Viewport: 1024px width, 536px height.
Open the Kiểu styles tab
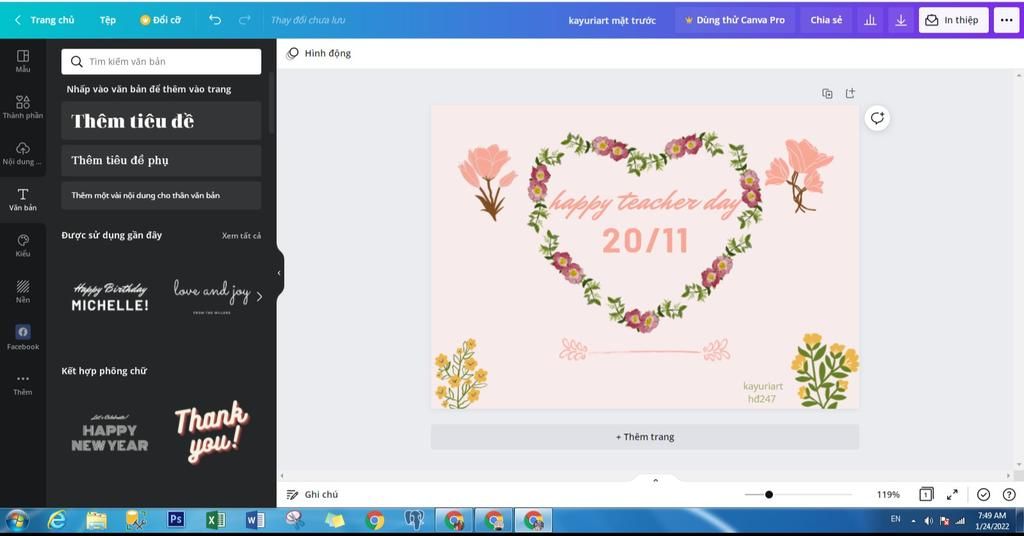click(x=23, y=245)
